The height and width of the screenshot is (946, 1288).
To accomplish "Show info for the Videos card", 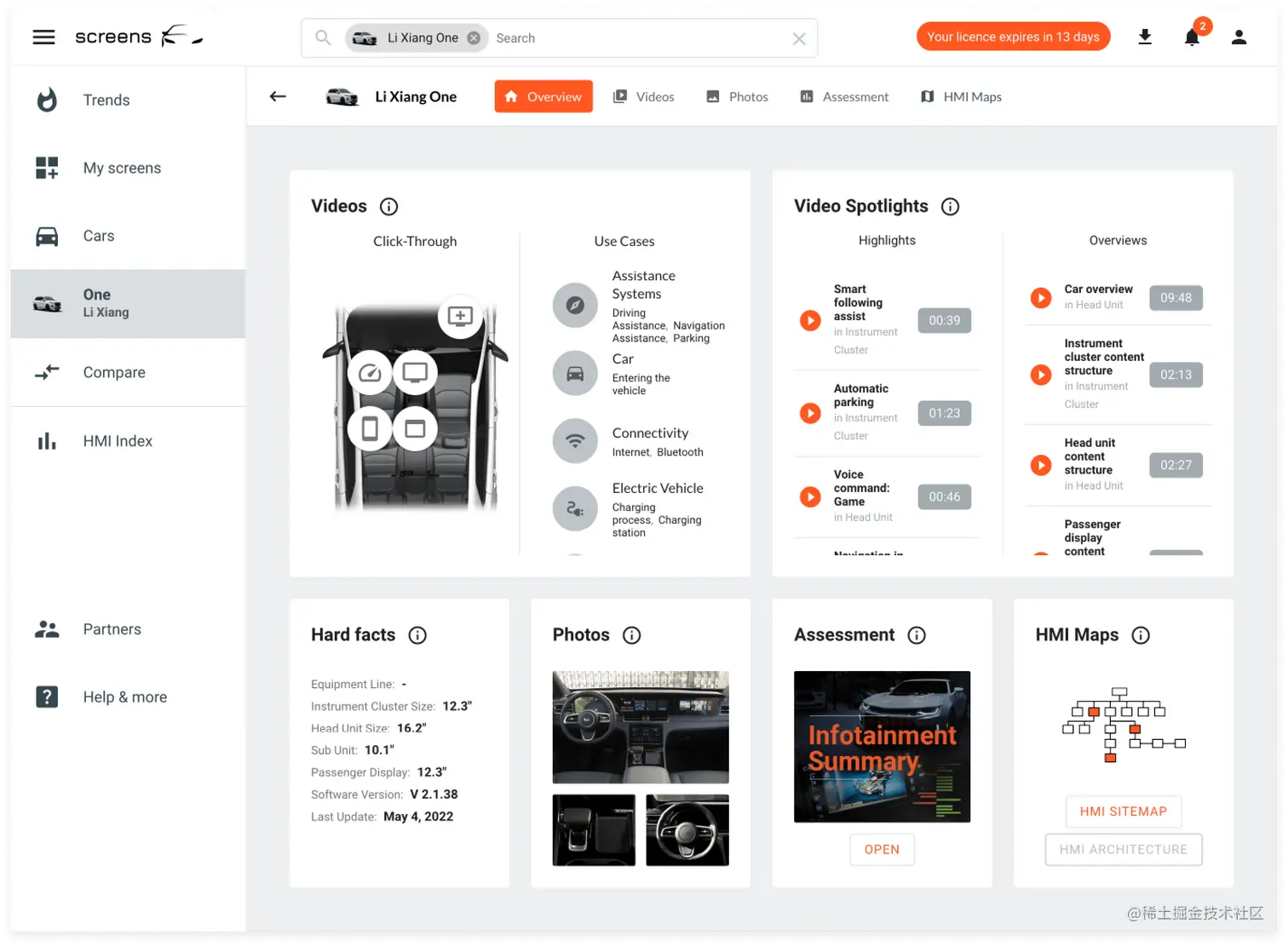I will [x=388, y=207].
